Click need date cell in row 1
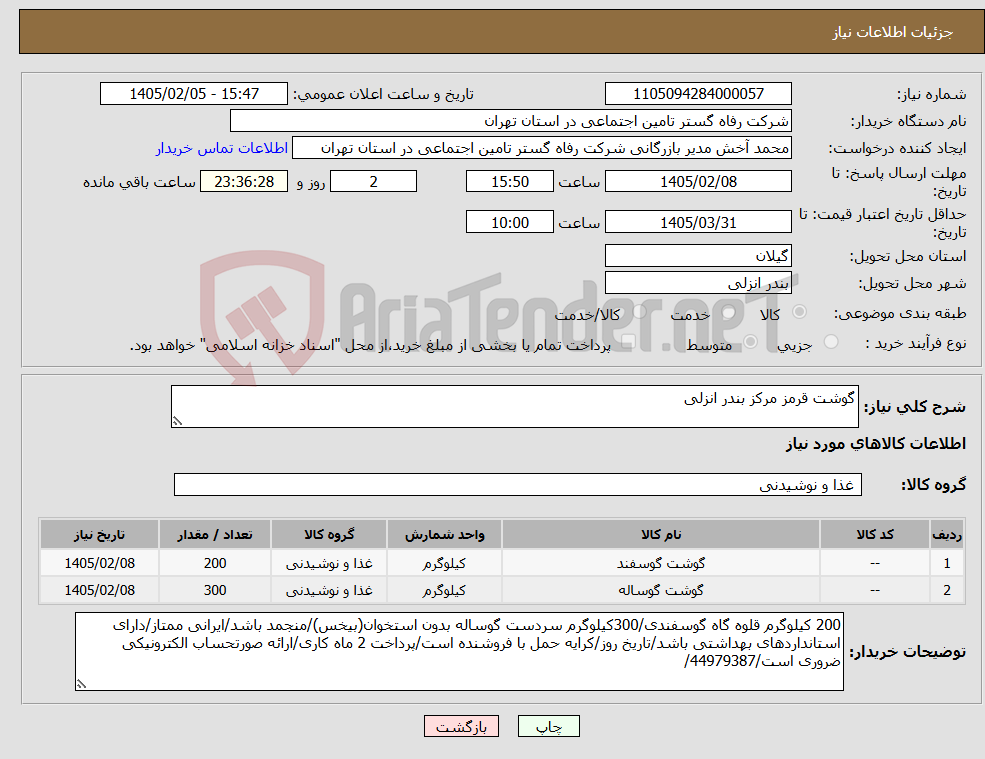 click(x=99, y=563)
